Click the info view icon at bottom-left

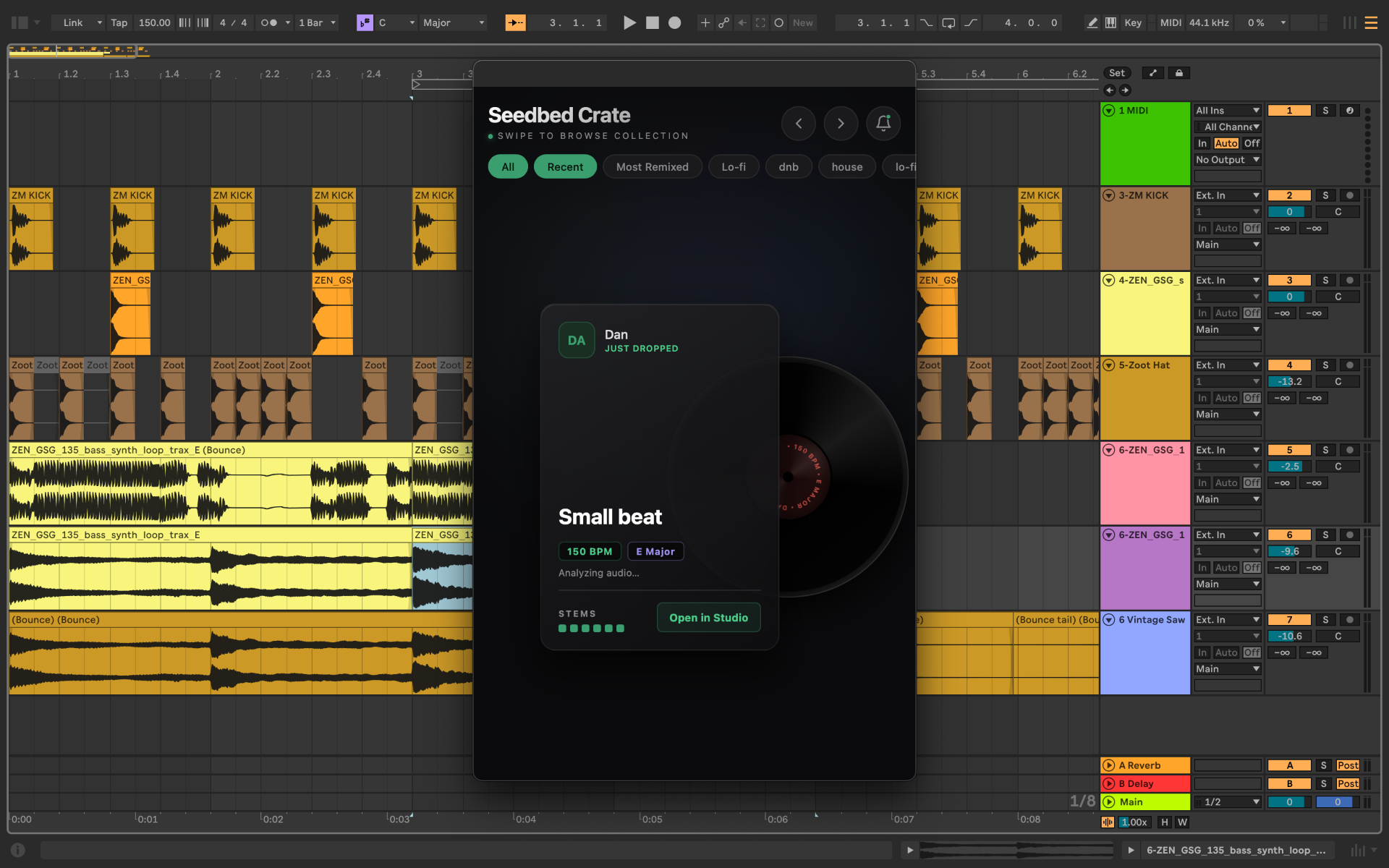[18, 850]
